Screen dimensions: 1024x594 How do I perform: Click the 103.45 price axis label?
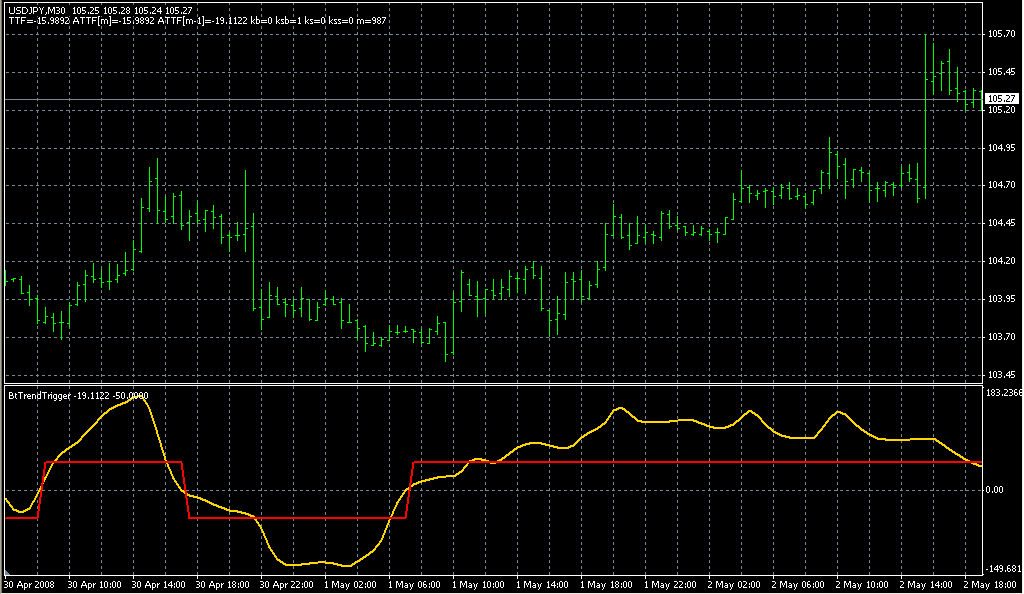pos(1001,375)
